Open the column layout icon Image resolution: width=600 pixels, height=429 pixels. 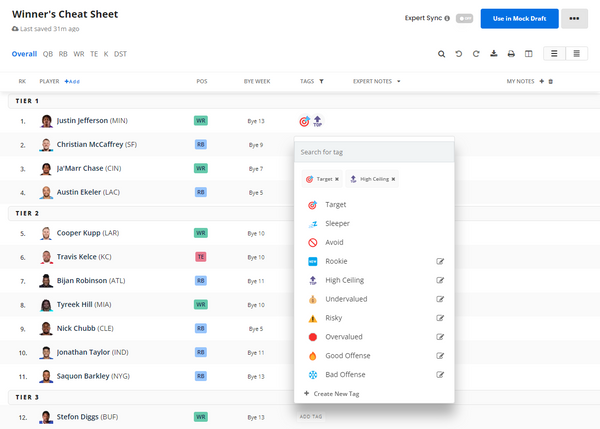pos(528,54)
